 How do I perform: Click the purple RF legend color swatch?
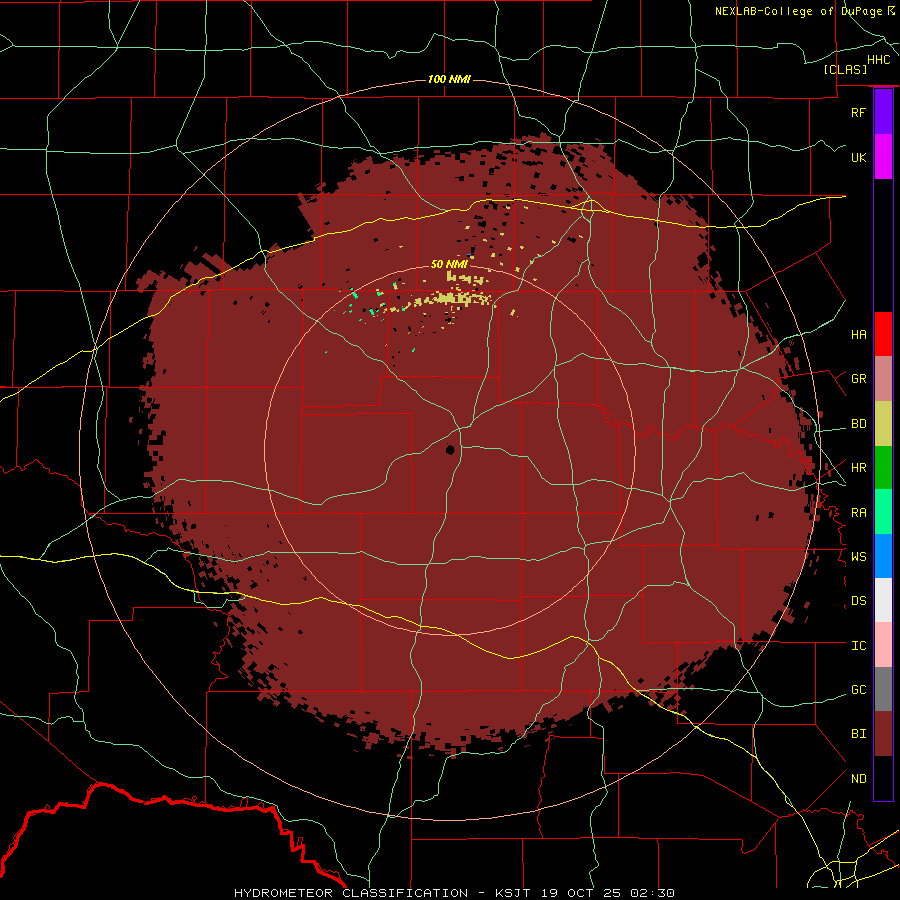tap(883, 112)
